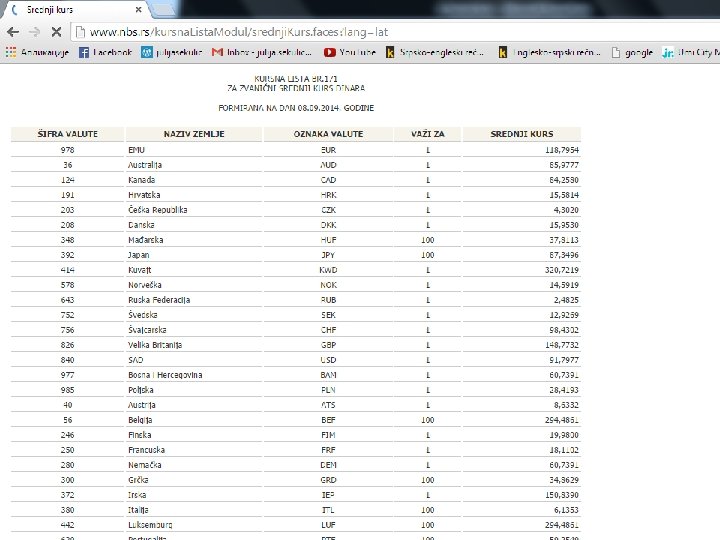Click the RUB currency code
Viewport: 720px width, 540px height.
point(328,300)
